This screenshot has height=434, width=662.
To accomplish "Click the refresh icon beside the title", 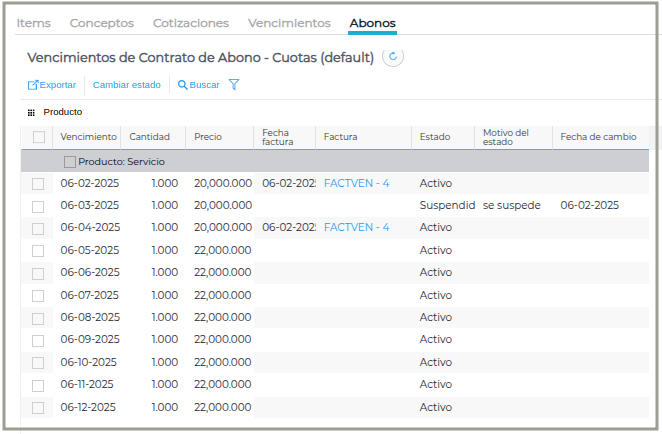I will [393, 57].
